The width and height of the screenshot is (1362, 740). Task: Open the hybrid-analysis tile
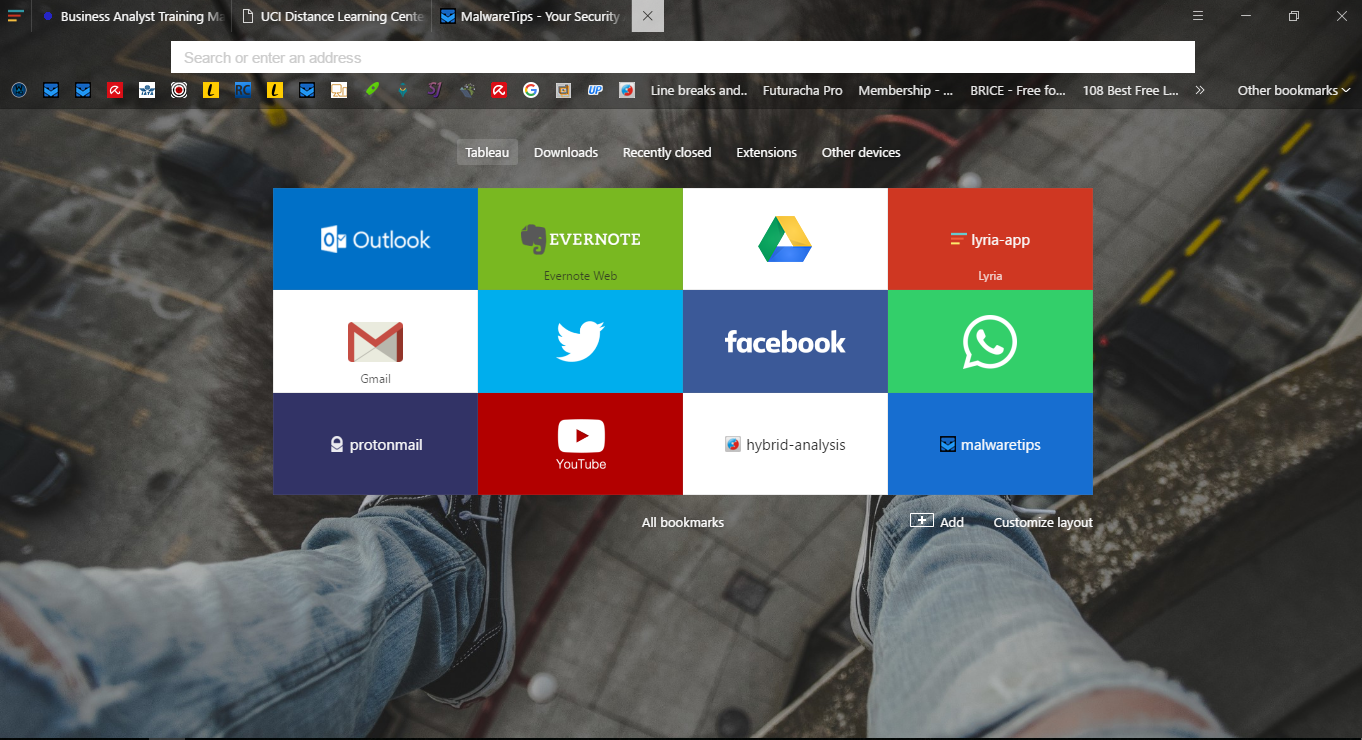coord(785,444)
